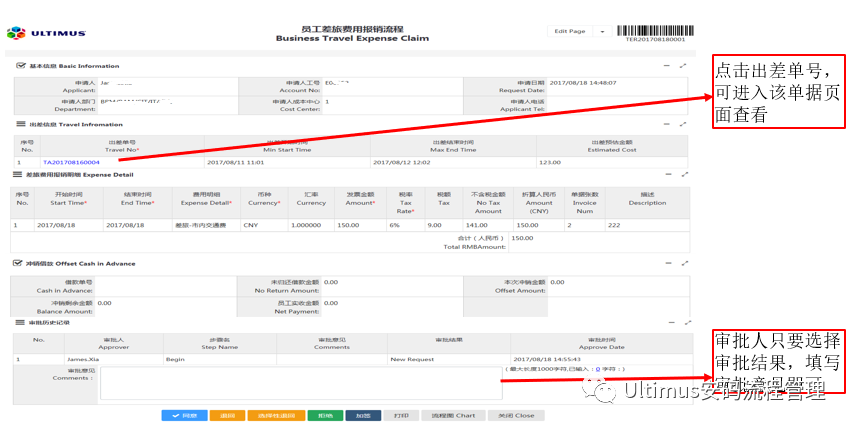Viewport: 853px width, 428px height.
Task: Click the Ultimus logo
Action: [46, 33]
